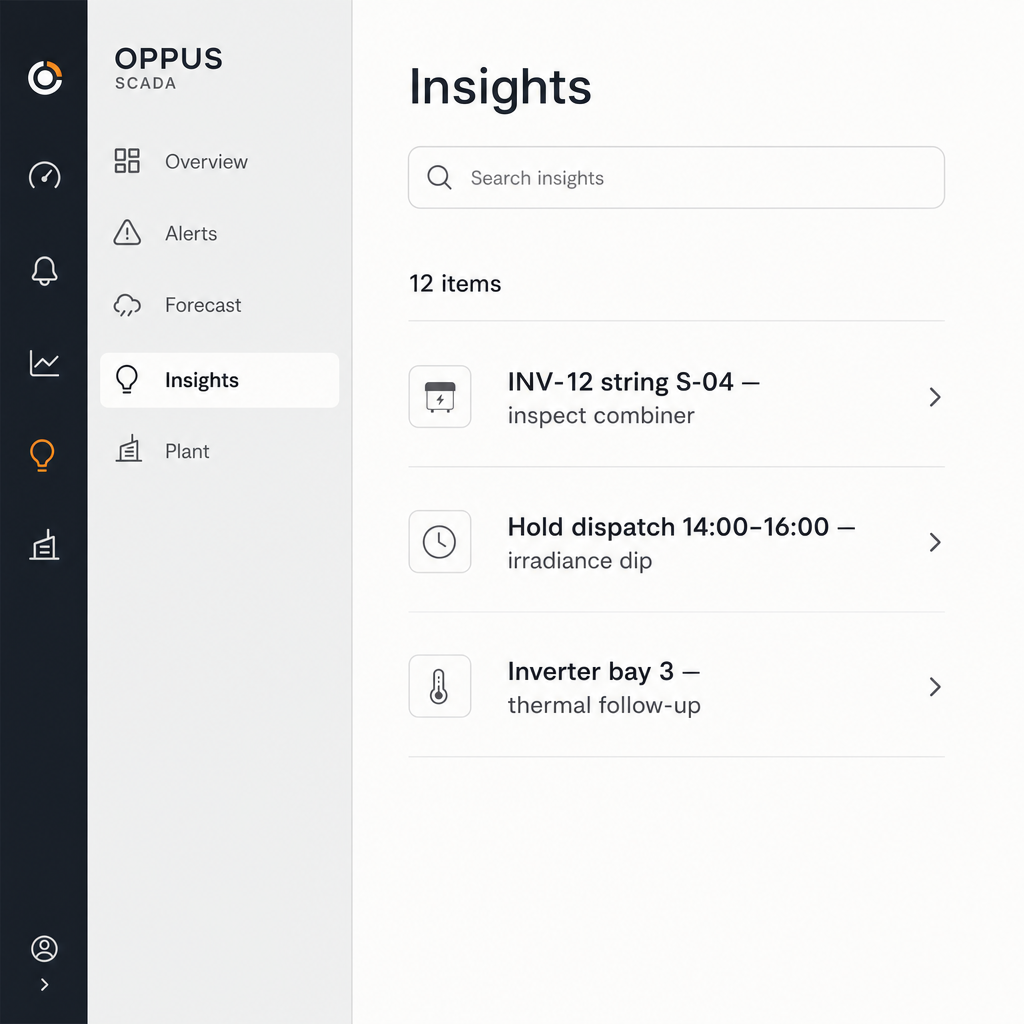The image size is (1024, 1024).
Task: Open notifications bell icon in dark rail
Action: 44,270
